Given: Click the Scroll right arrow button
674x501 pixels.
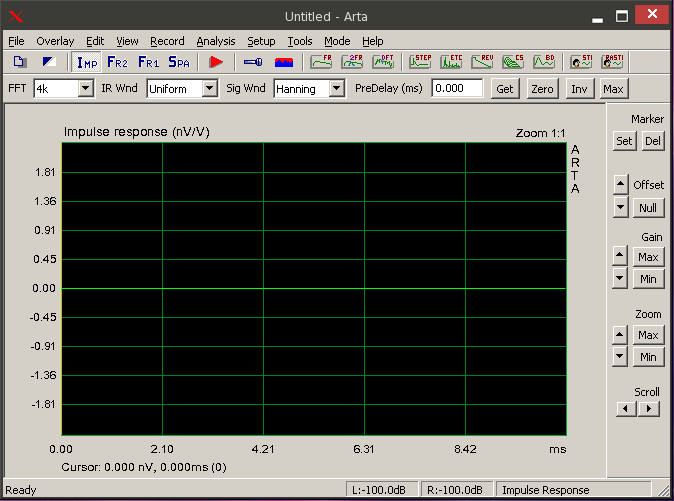Looking at the screenshot, I should [x=649, y=409].
